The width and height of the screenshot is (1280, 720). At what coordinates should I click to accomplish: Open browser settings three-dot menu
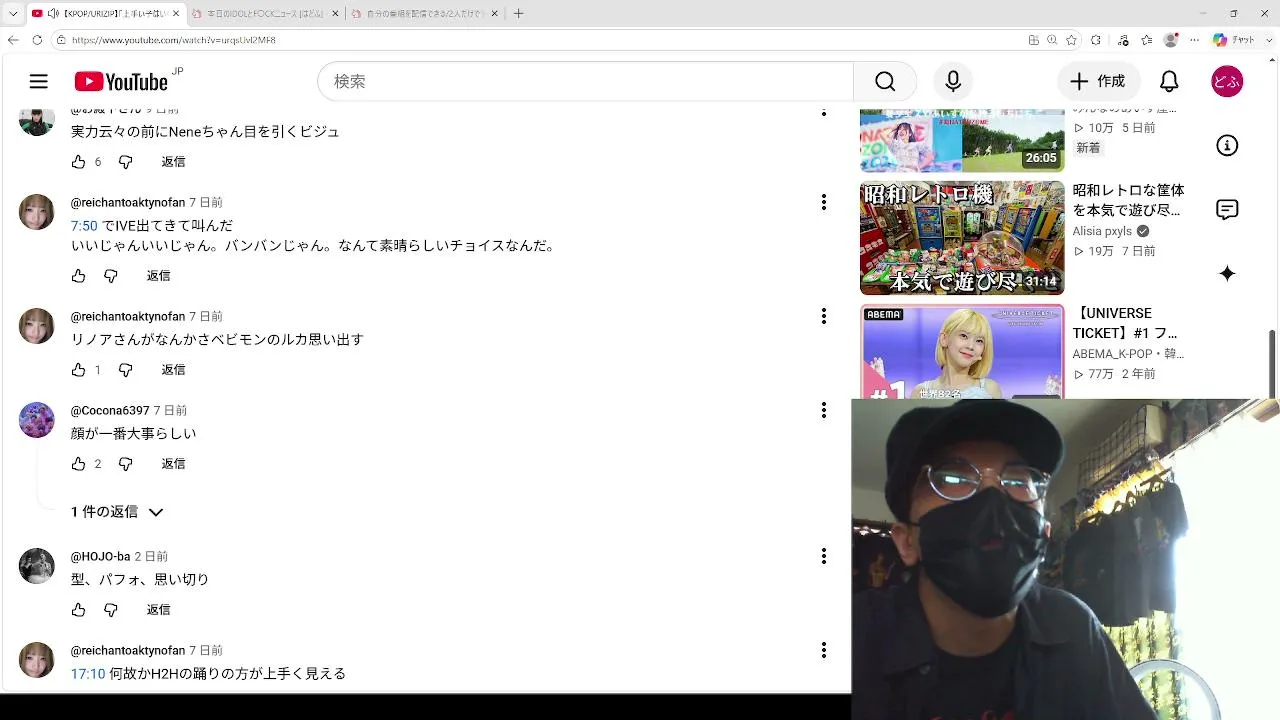pos(1195,40)
